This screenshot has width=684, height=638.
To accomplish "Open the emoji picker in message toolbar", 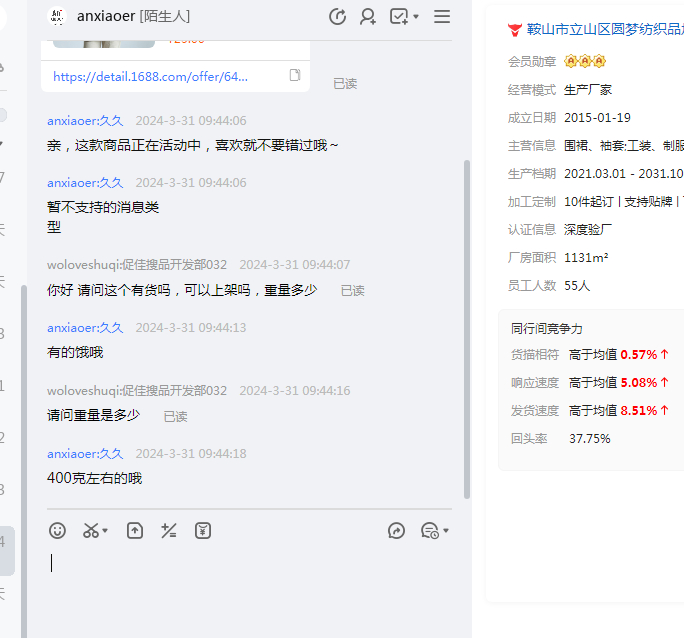I will 58,531.
